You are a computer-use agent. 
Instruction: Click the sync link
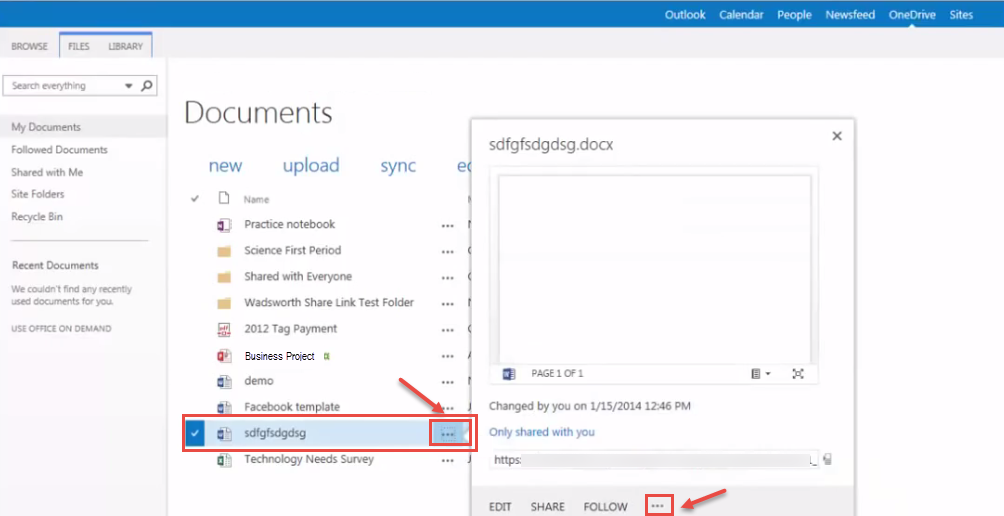tap(398, 166)
